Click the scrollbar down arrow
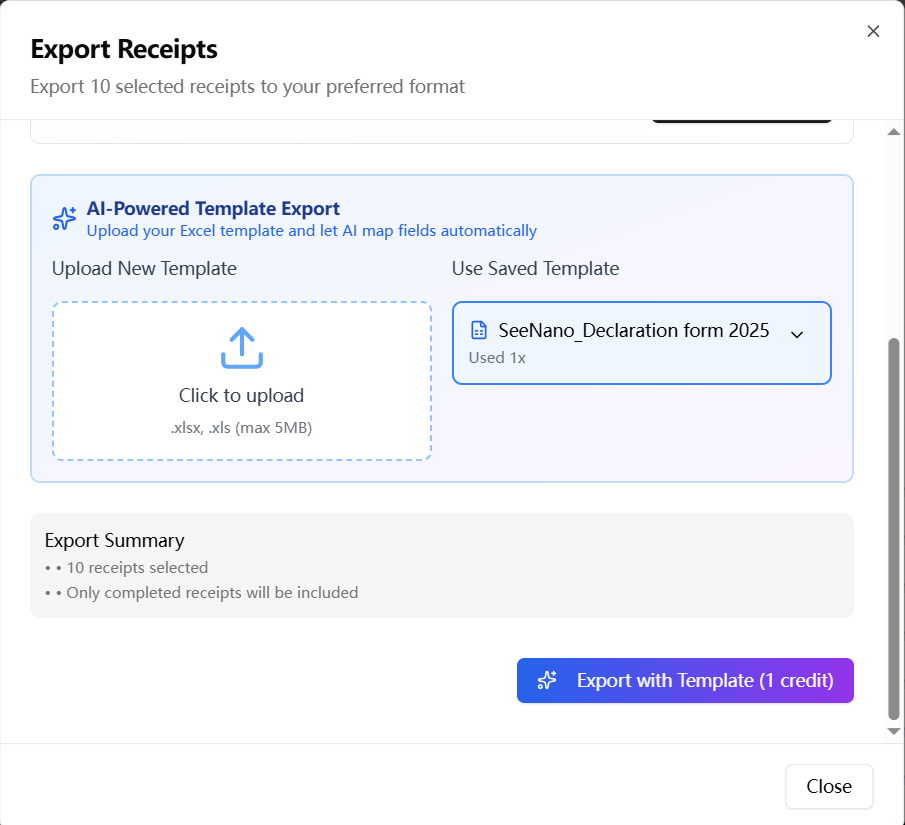The image size is (905, 825). [x=893, y=731]
